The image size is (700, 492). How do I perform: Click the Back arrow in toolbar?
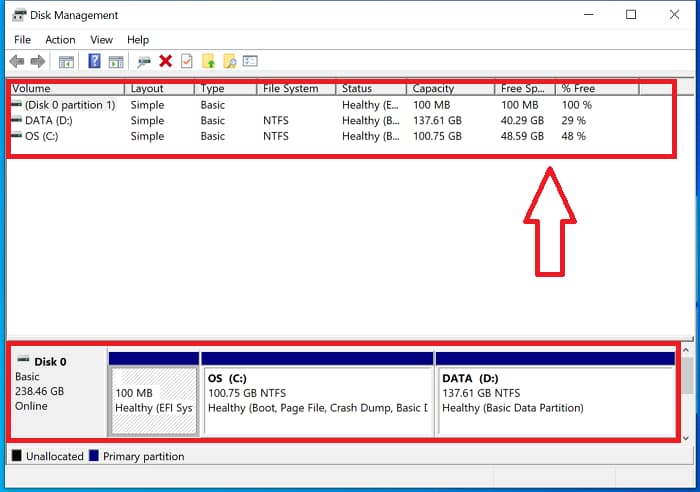click(x=17, y=62)
